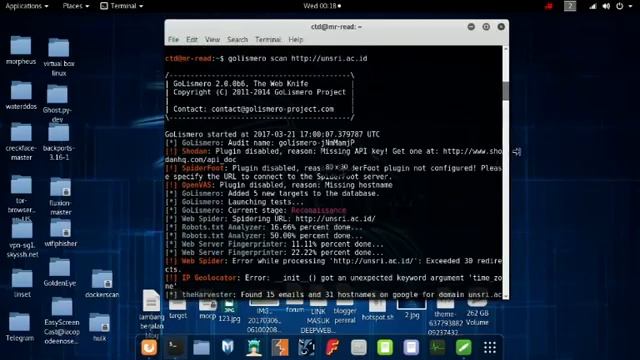The height and width of the screenshot is (360, 640).
Task: Select the EasyScreenCast folder on desktop
Action: coord(62,321)
